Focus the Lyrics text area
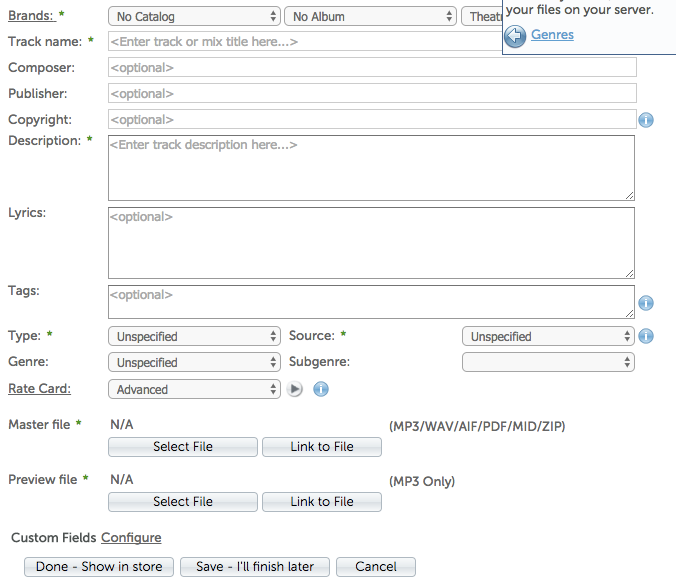The image size is (676, 587). (371, 242)
